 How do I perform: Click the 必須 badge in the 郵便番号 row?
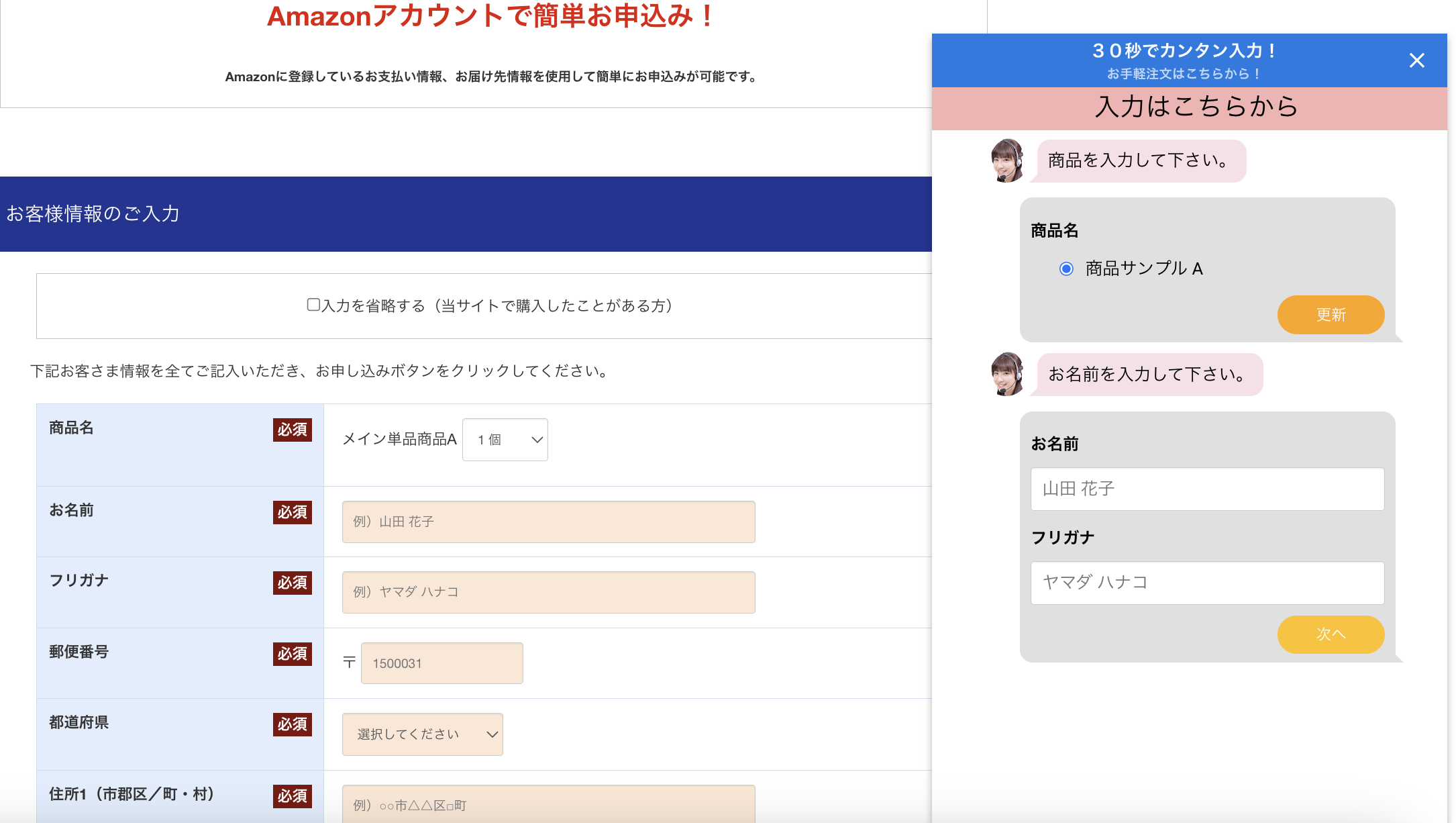pos(293,654)
